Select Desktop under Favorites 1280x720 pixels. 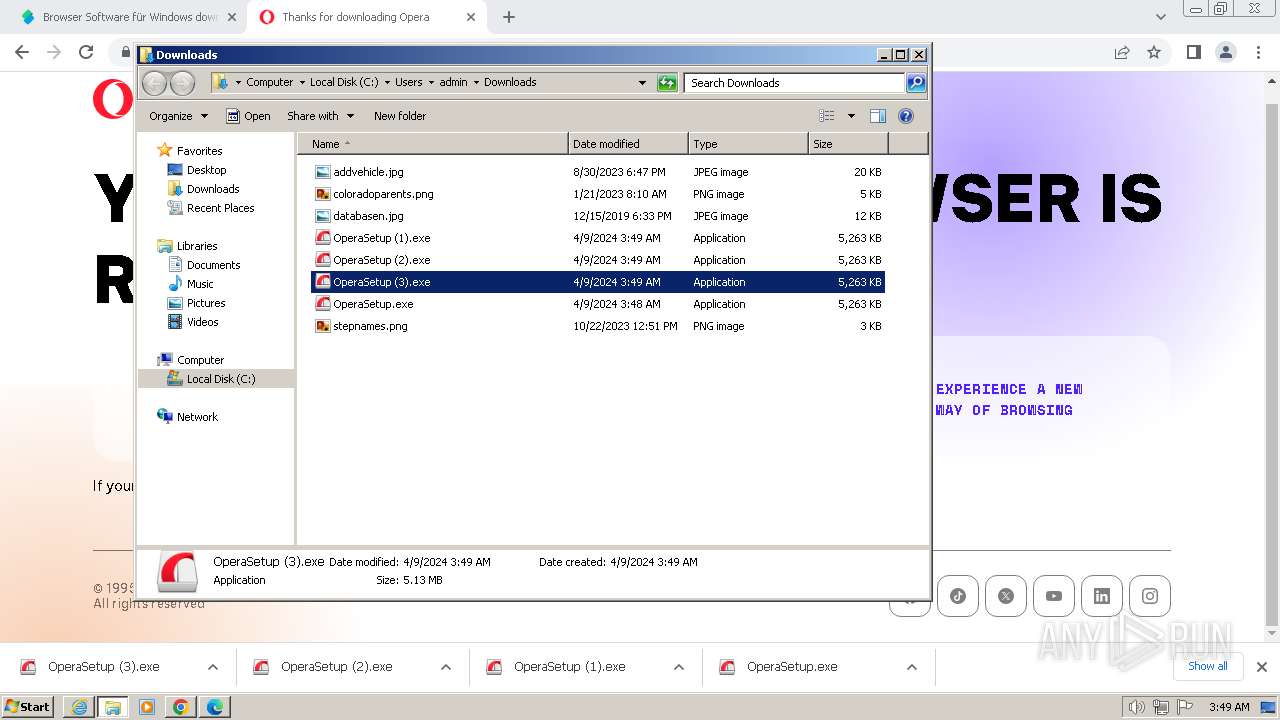[x=207, y=170]
